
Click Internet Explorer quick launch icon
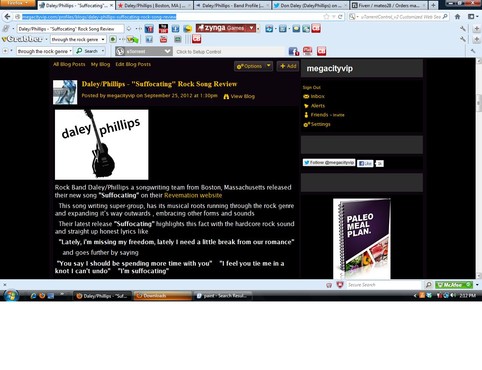tap(33, 296)
